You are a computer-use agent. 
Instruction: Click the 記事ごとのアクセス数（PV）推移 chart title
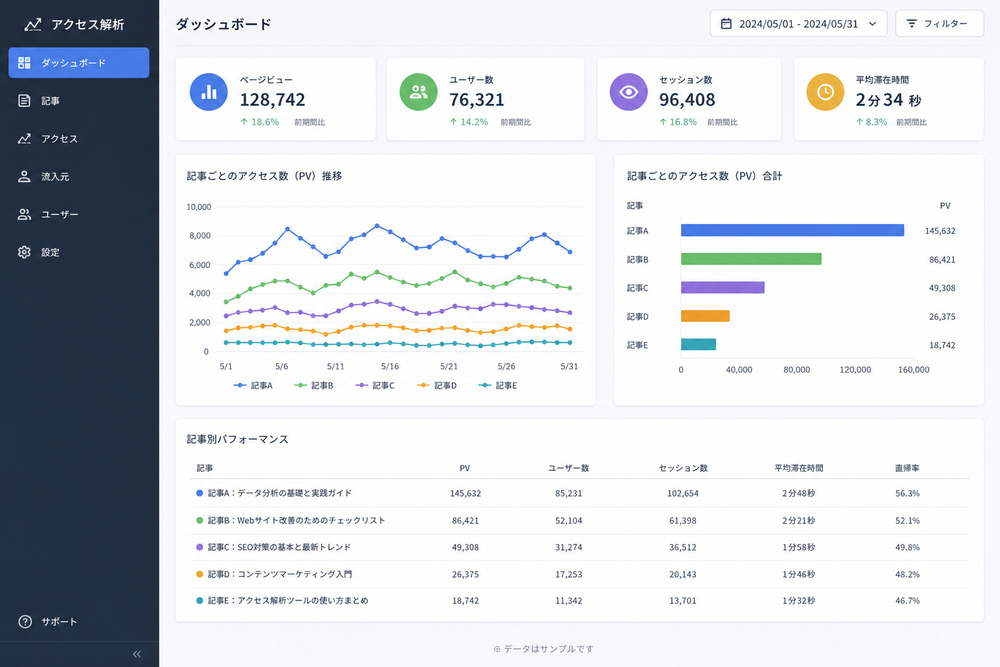pyautogui.click(x=264, y=176)
